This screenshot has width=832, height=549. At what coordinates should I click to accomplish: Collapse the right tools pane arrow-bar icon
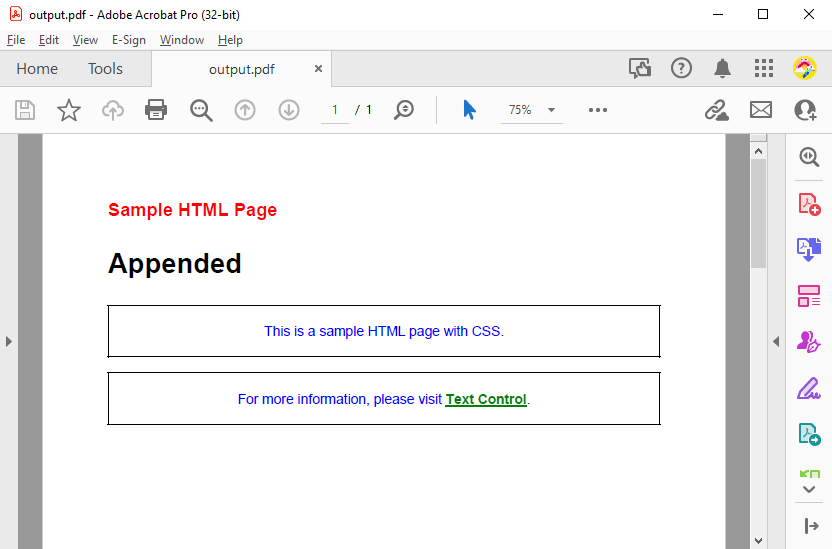(811, 526)
